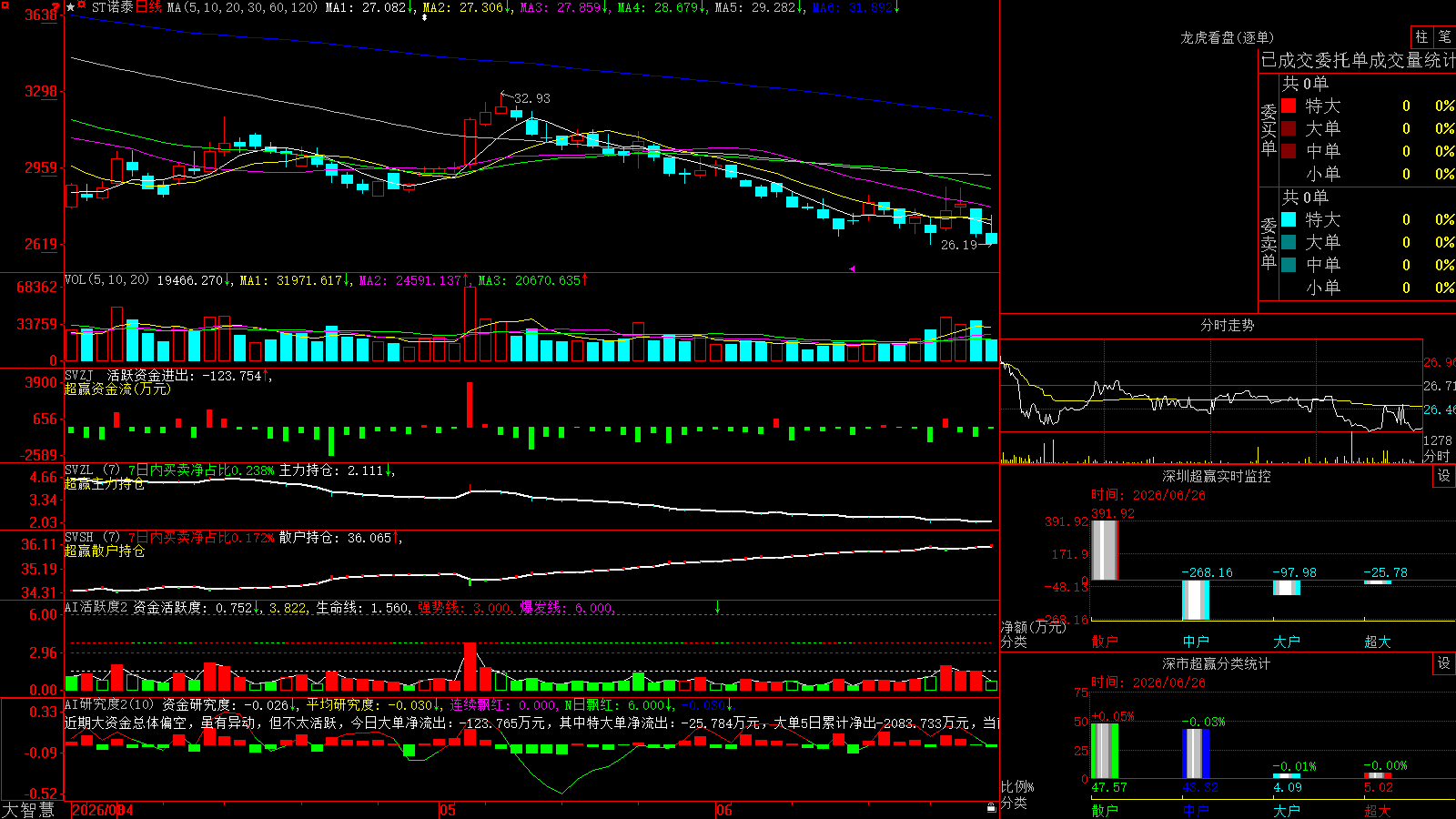Open the SVSH (7) indicator label

92,538
